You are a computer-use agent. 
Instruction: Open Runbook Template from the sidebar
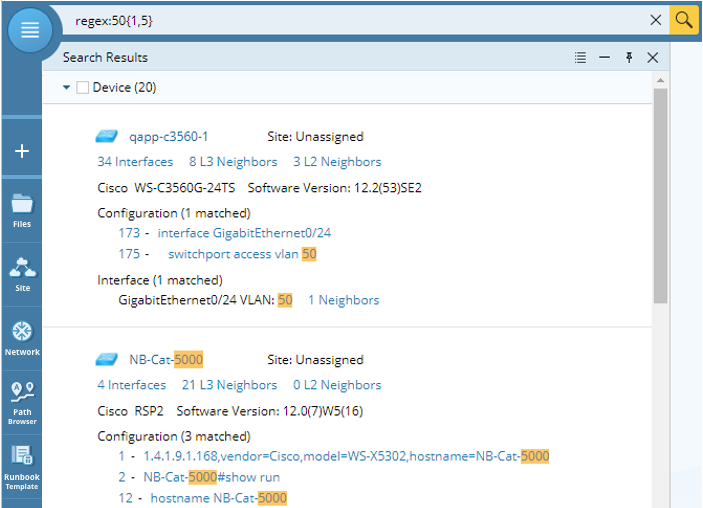pyautogui.click(x=22, y=467)
